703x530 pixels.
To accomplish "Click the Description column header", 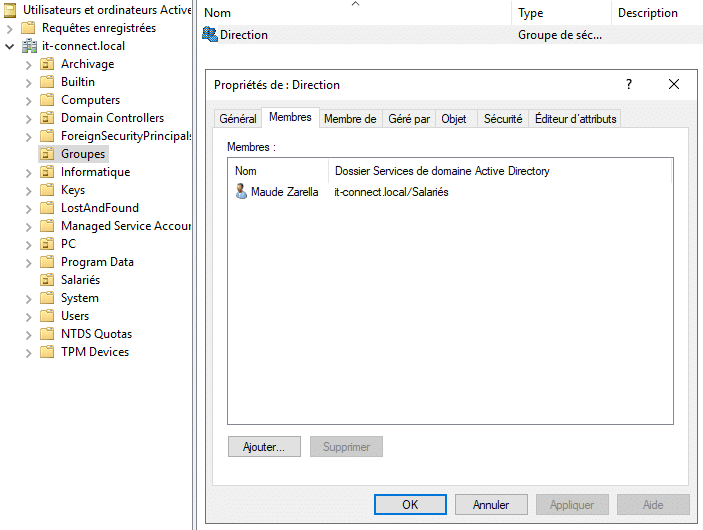I will (x=657, y=13).
